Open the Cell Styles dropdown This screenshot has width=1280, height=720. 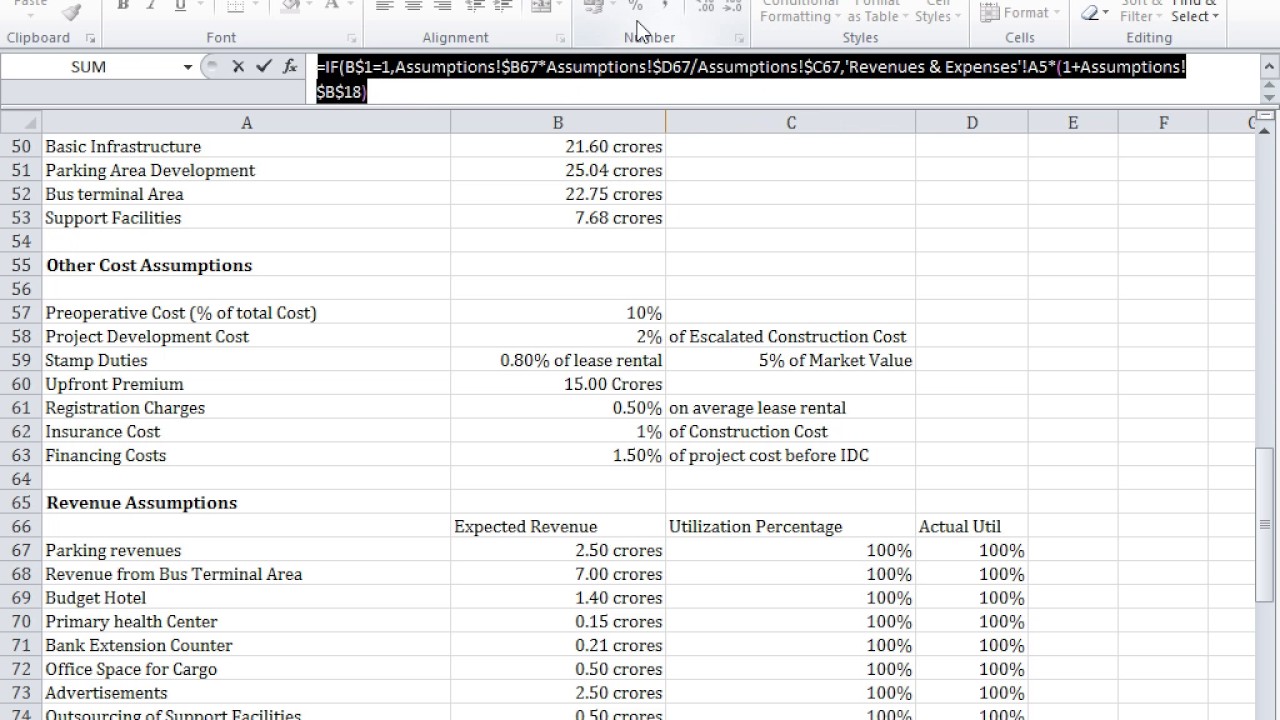tap(938, 11)
